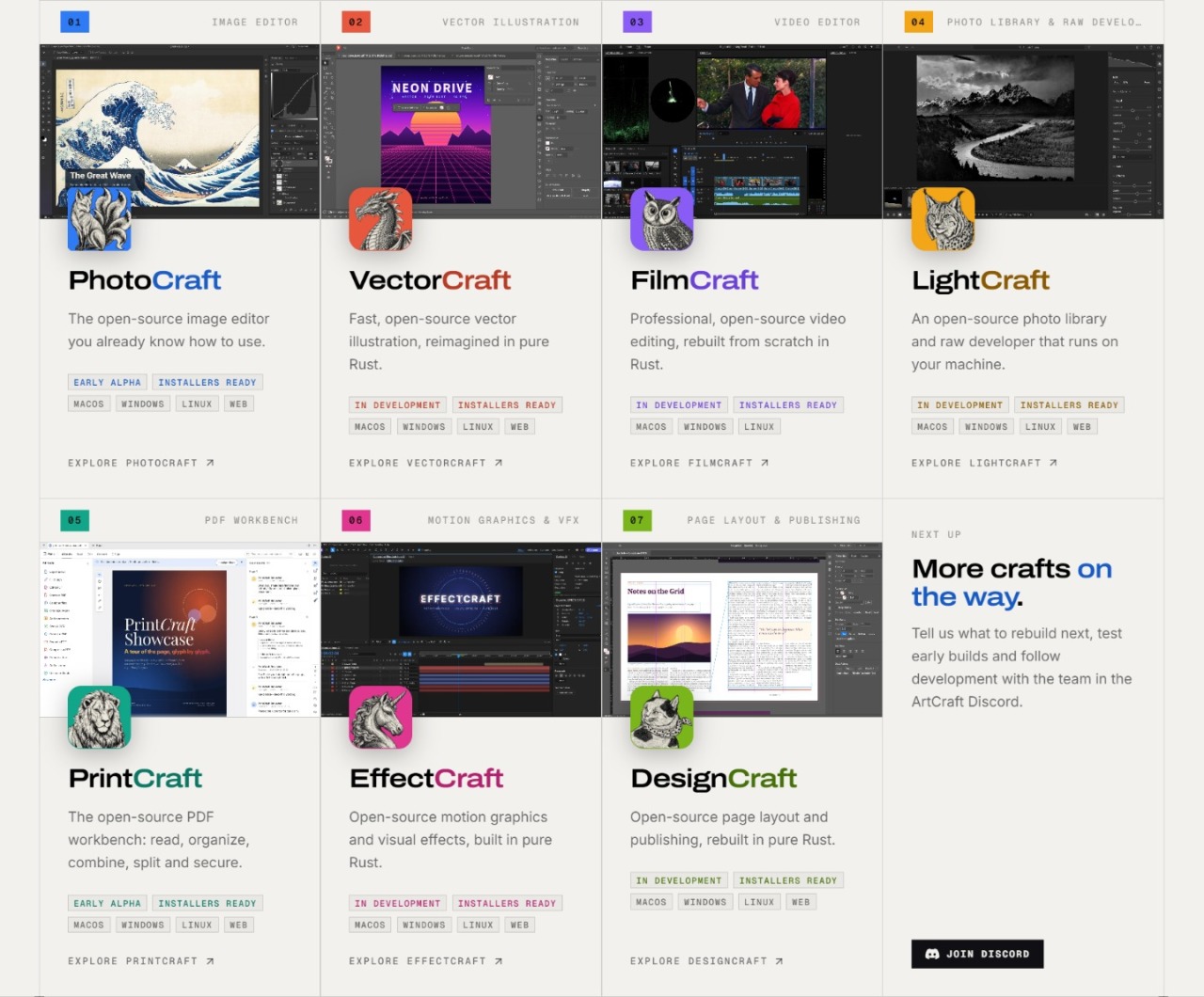Follow the Explore EffectCraft link
The width and height of the screenshot is (1204, 997).
426,961
